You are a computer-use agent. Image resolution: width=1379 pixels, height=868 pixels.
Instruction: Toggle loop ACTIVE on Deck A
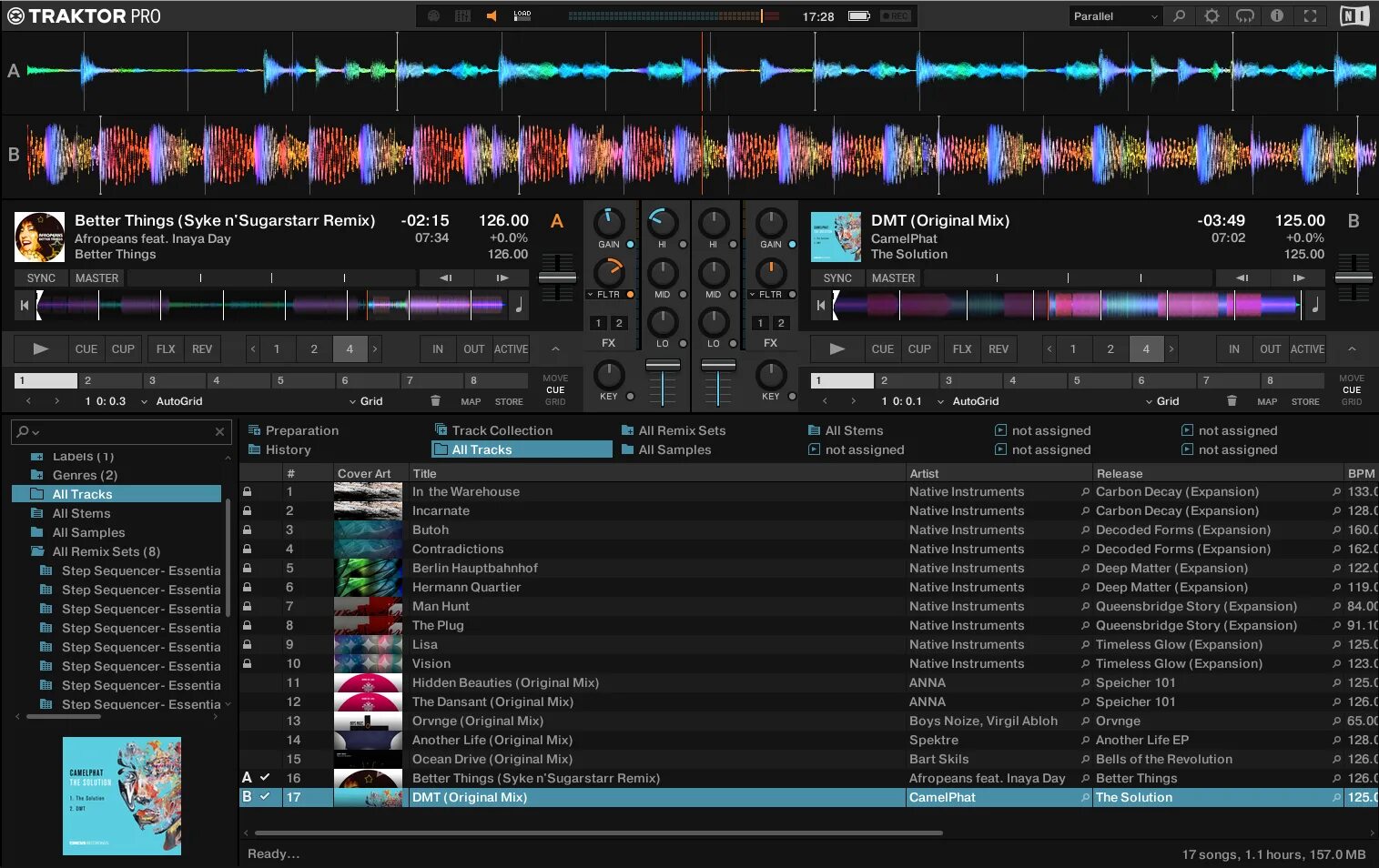pos(511,349)
